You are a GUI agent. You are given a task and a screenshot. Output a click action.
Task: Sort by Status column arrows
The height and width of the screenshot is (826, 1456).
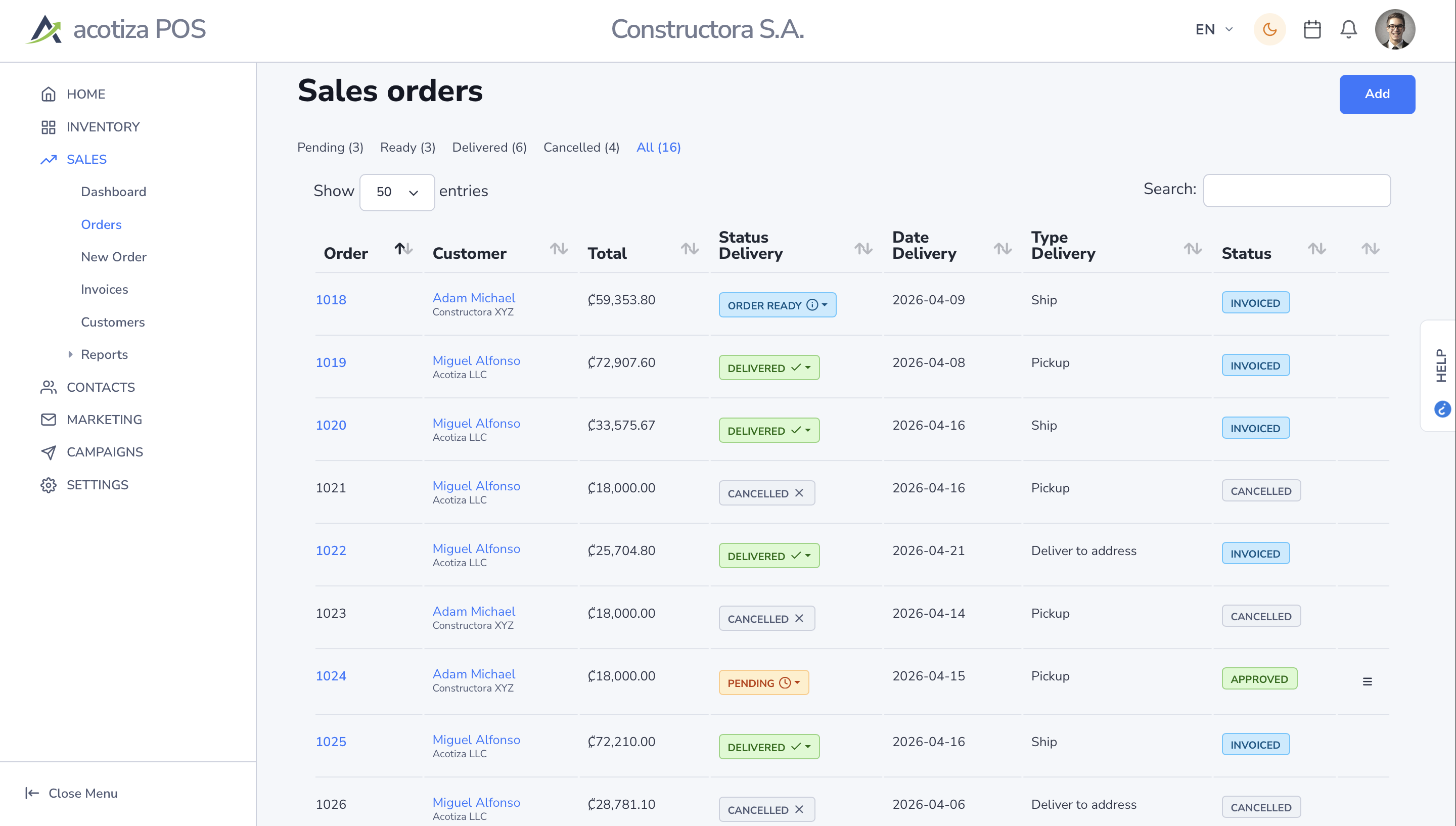[1316, 249]
